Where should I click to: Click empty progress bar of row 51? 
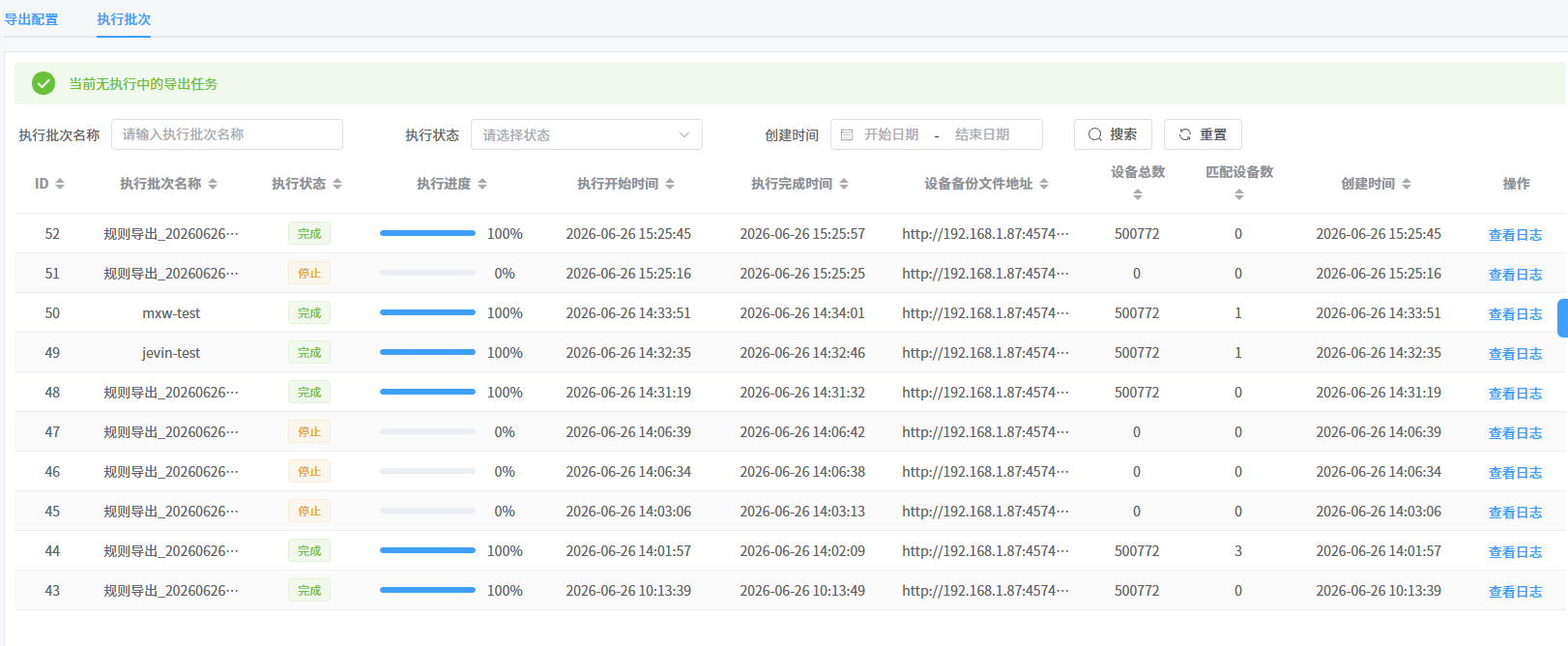point(427,273)
